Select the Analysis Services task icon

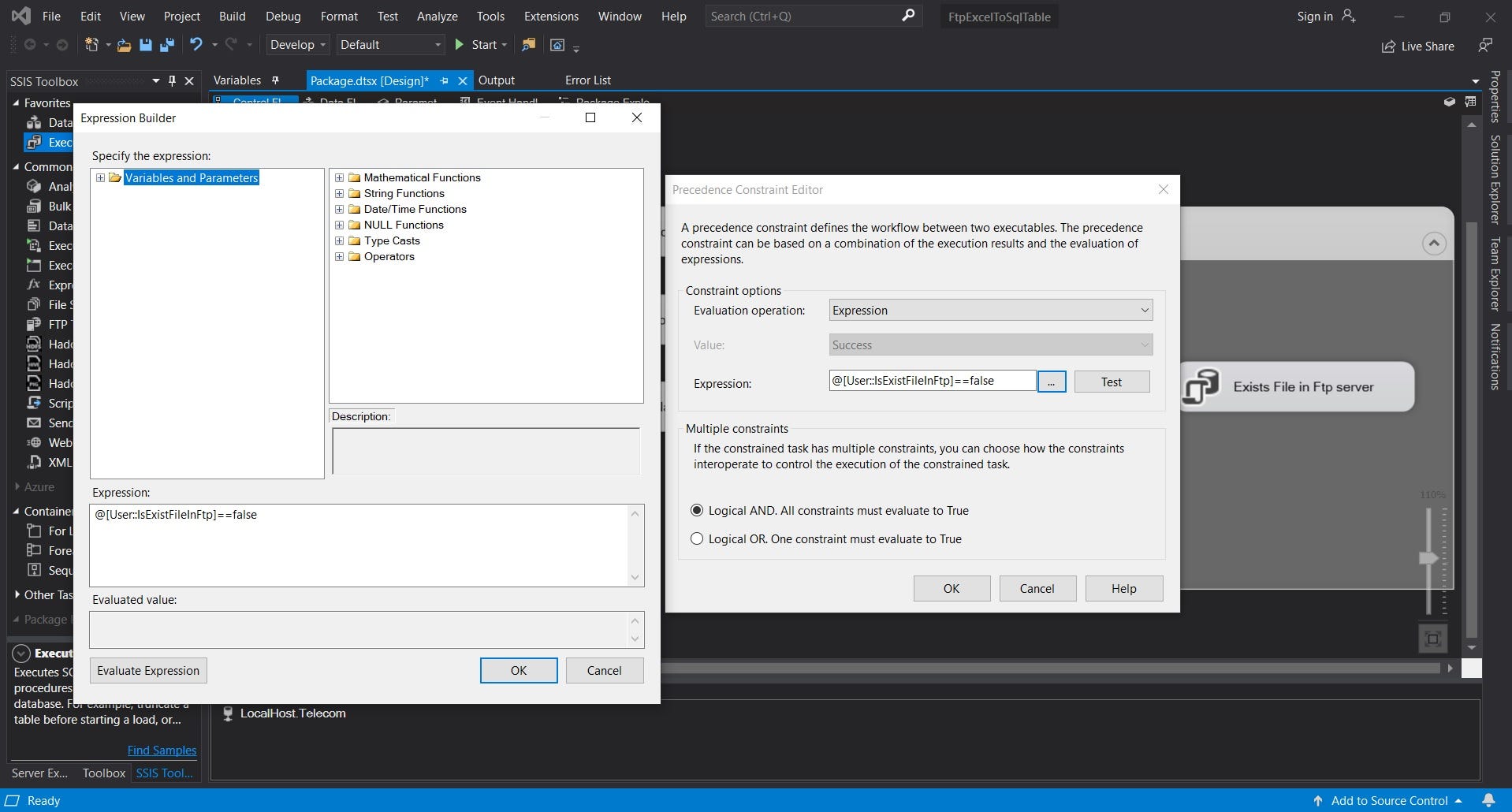pyautogui.click(x=34, y=186)
